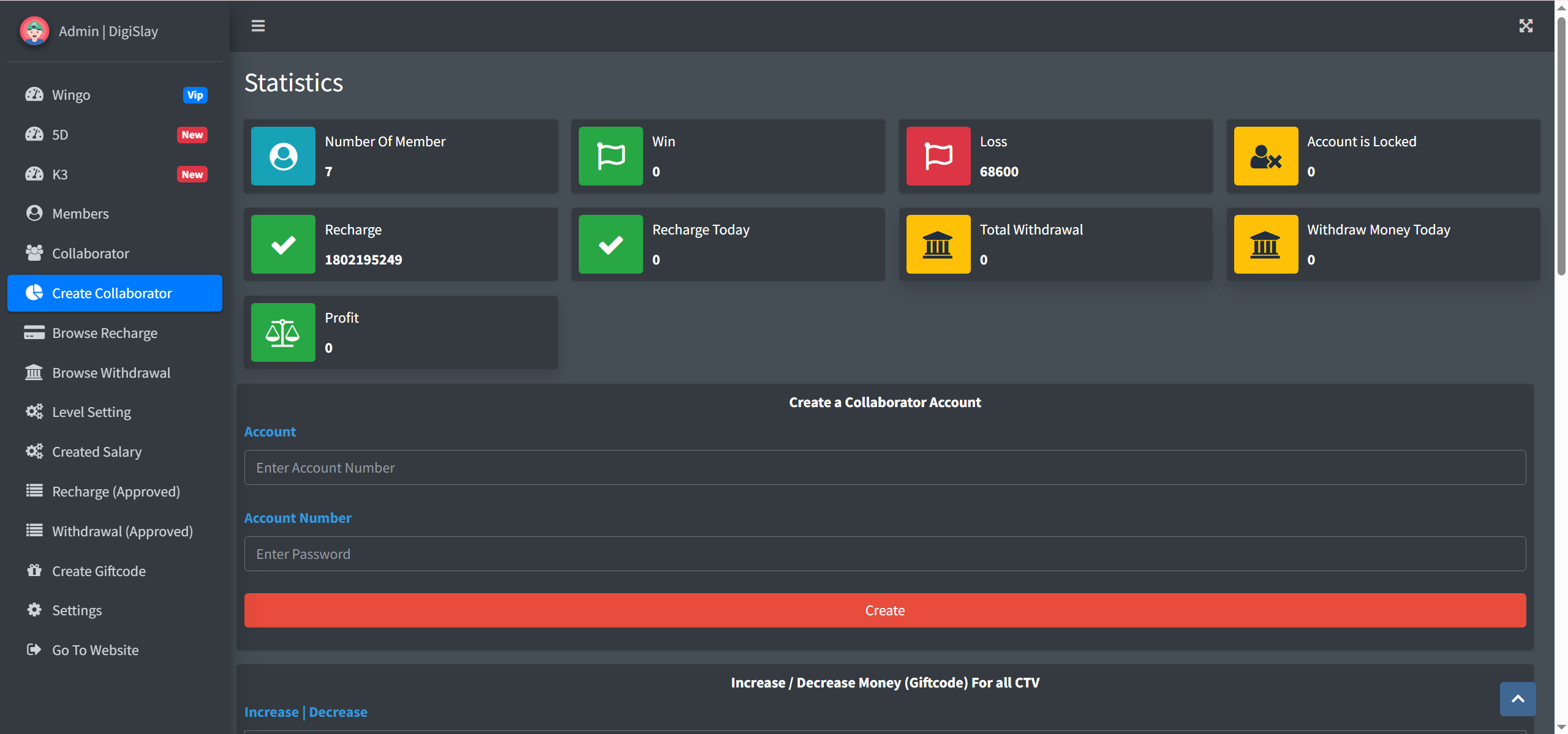Click the green Win flag icon
Screen dimensions: 1568x734
(x=611, y=156)
